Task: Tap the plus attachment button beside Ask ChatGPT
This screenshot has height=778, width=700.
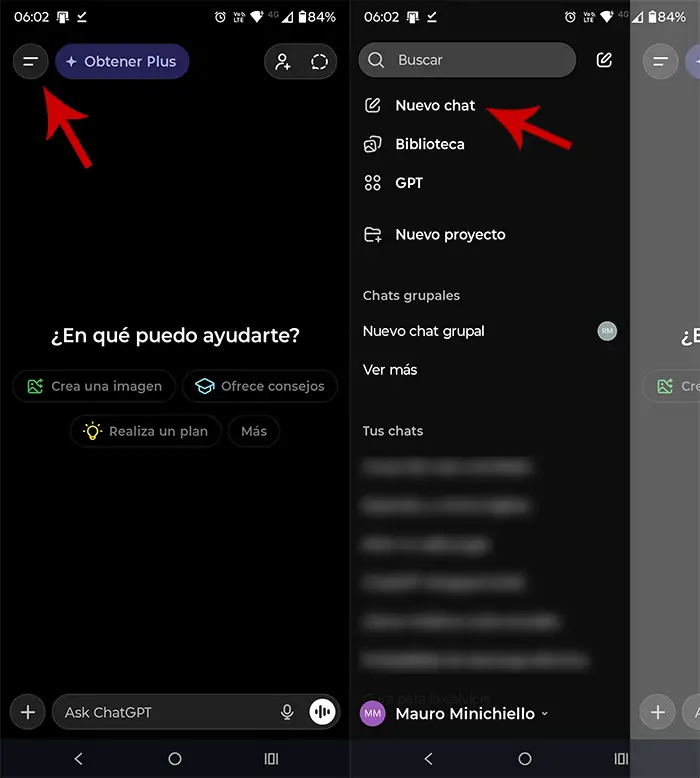Action: coord(28,712)
